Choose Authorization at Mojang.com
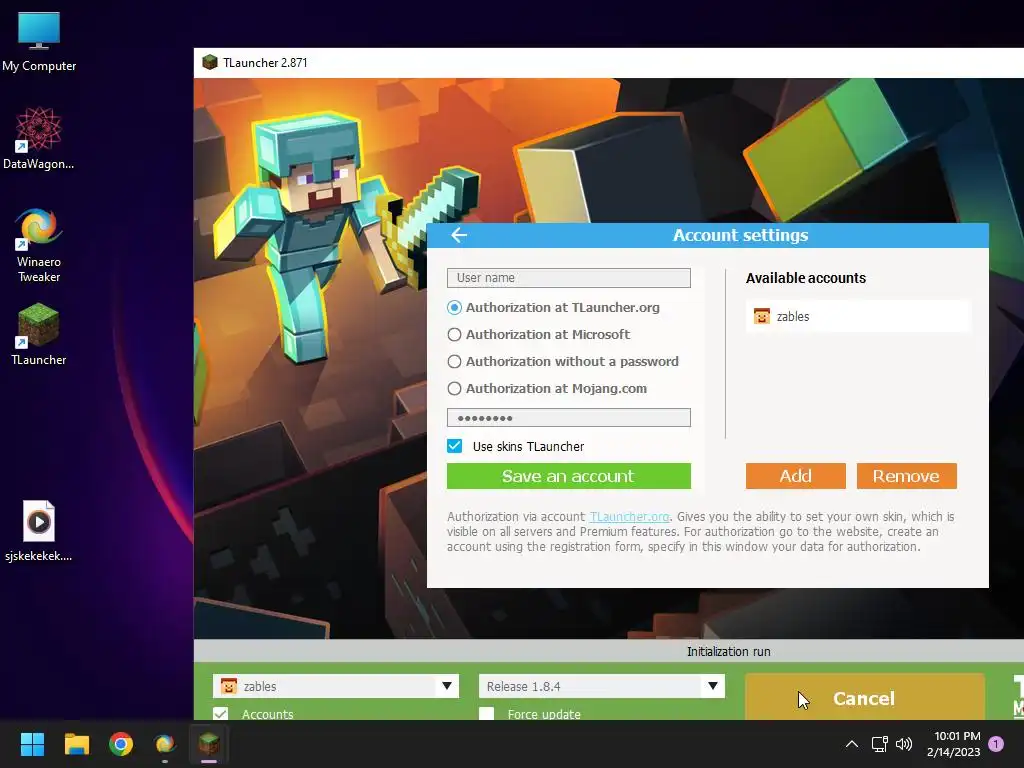Screen dimensions: 1024x768 [x=547, y=389]
